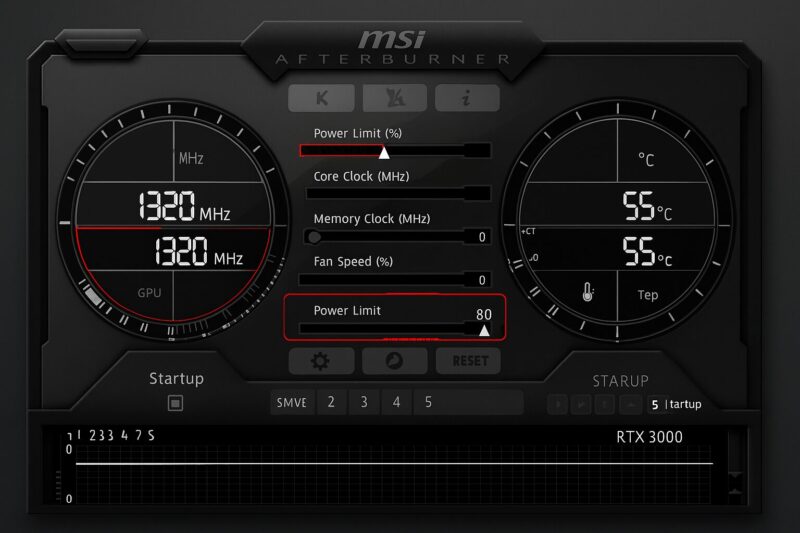
Task: Click the Kombustor flame icon button
Action: 394,97
